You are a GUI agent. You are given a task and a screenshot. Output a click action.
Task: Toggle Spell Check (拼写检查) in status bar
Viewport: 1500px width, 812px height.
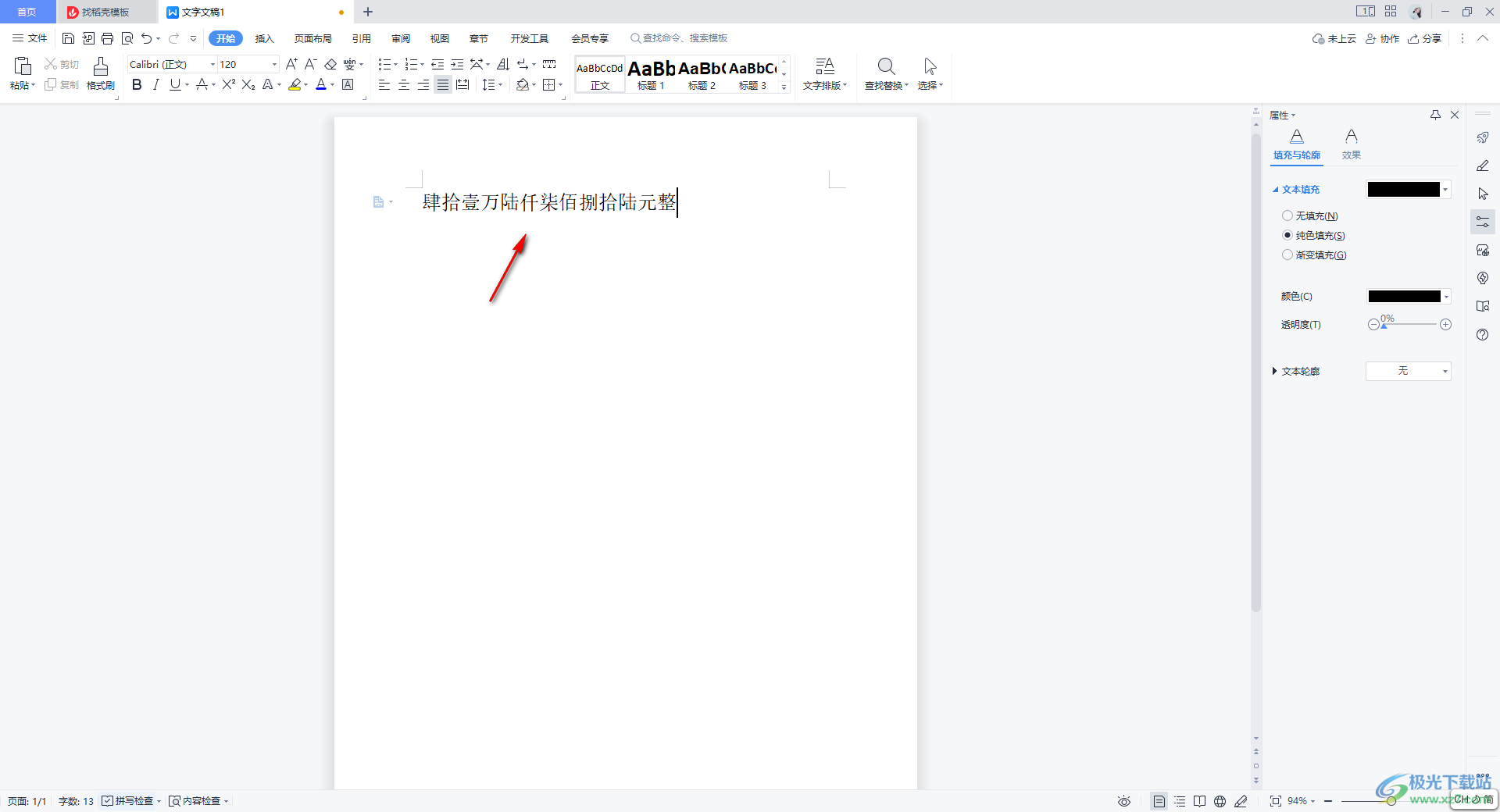pos(130,801)
